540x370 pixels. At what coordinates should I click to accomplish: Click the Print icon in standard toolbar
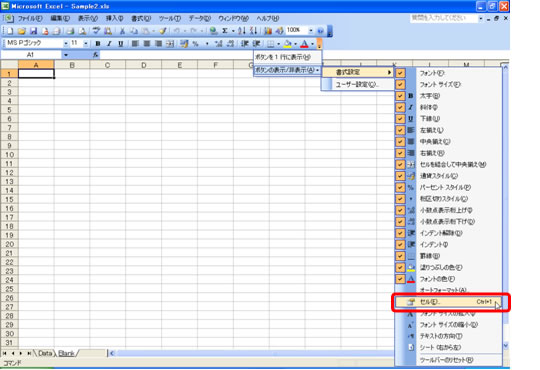[71, 31]
